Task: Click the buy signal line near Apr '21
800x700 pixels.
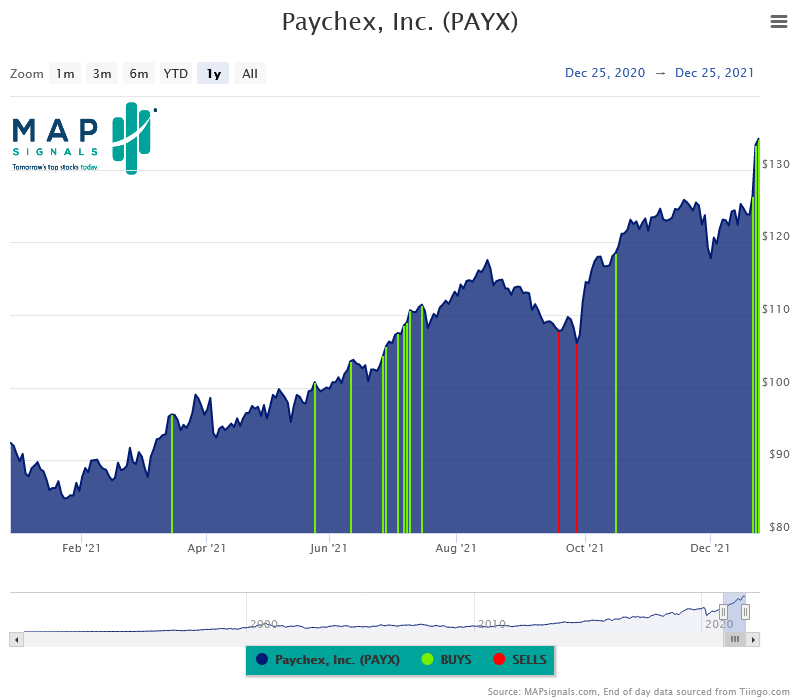Action: (172, 474)
